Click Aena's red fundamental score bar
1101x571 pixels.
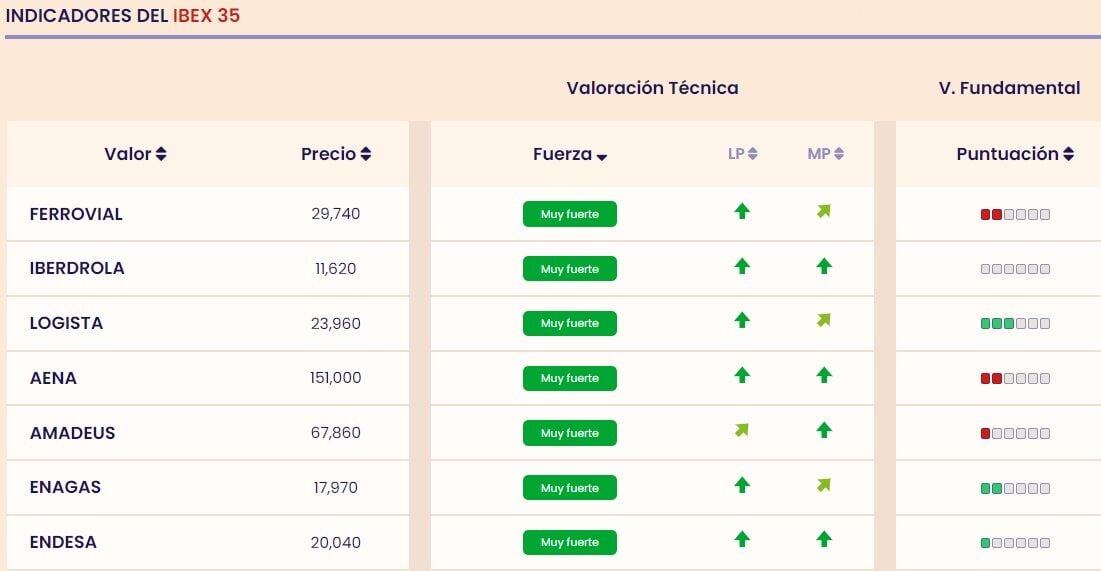click(1015, 379)
